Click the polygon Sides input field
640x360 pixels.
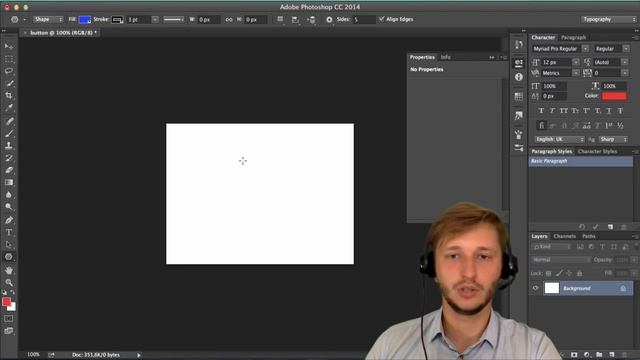tap(363, 20)
